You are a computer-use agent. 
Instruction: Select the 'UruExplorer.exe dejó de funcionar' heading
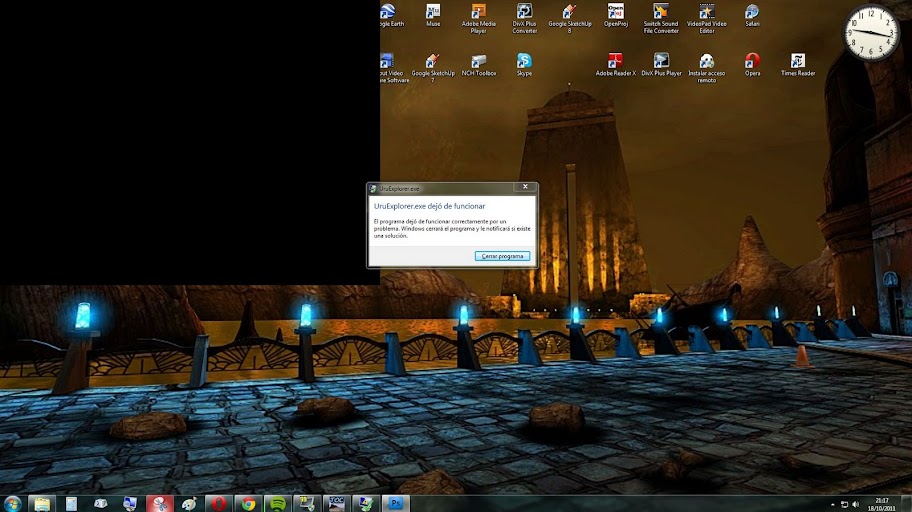[x=429, y=206]
